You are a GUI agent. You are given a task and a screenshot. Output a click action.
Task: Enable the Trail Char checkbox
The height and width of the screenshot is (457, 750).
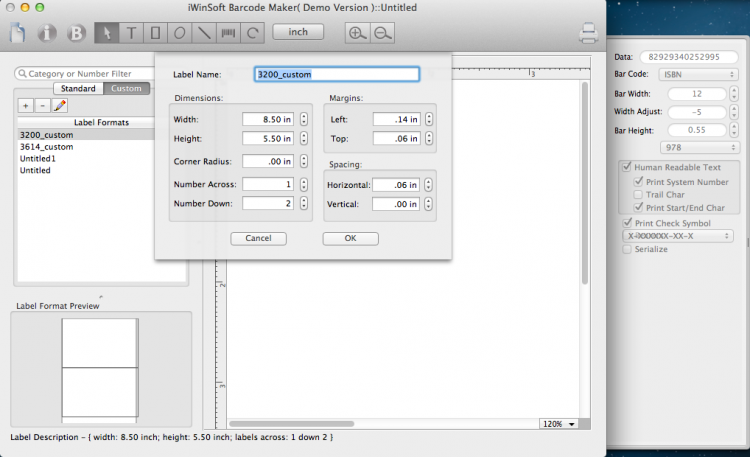point(638,195)
